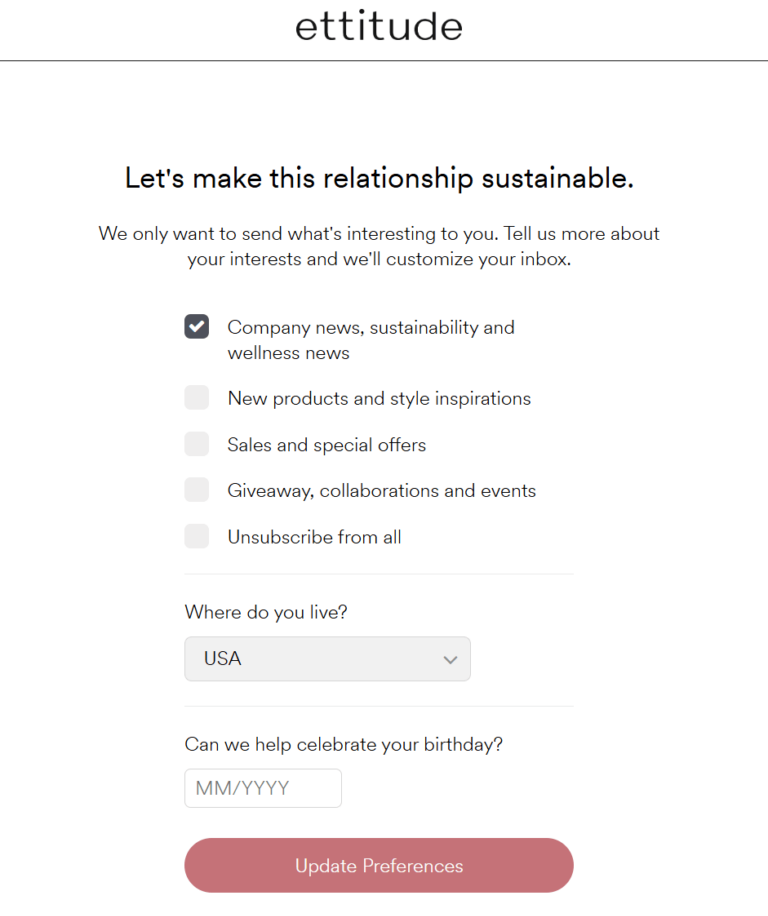
Task: Open the USA country dropdown
Action: pyautogui.click(x=328, y=659)
